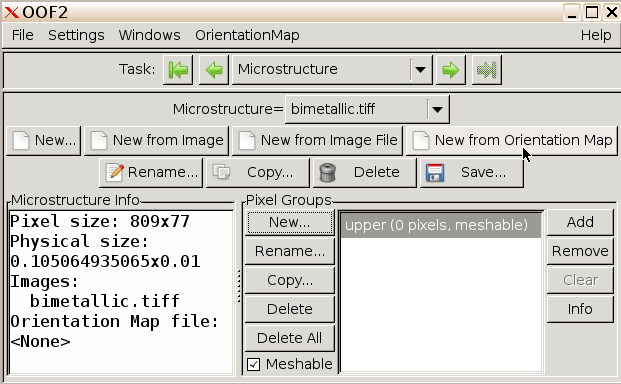Click the pane divider handle between info and groups
Viewport: 621px width, 384px height.
click(239, 286)
